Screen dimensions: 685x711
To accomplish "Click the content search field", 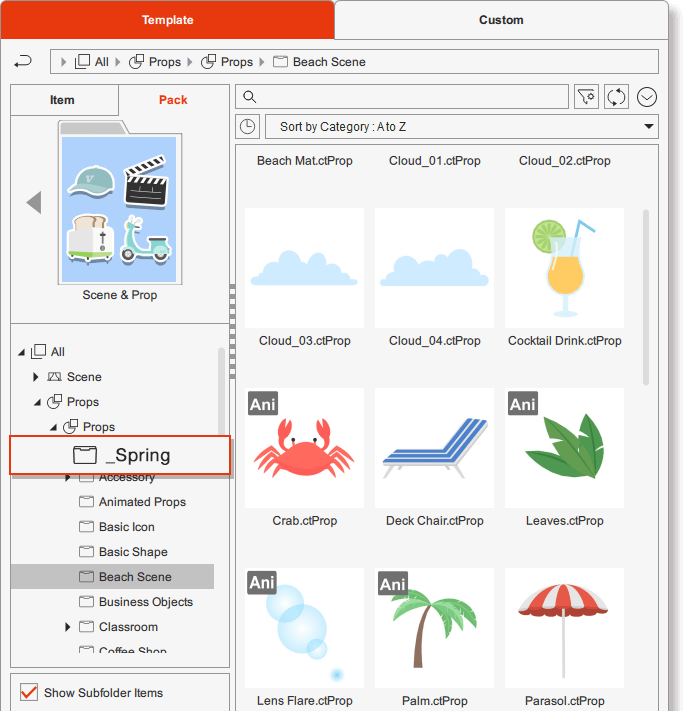I will point(400,97).
